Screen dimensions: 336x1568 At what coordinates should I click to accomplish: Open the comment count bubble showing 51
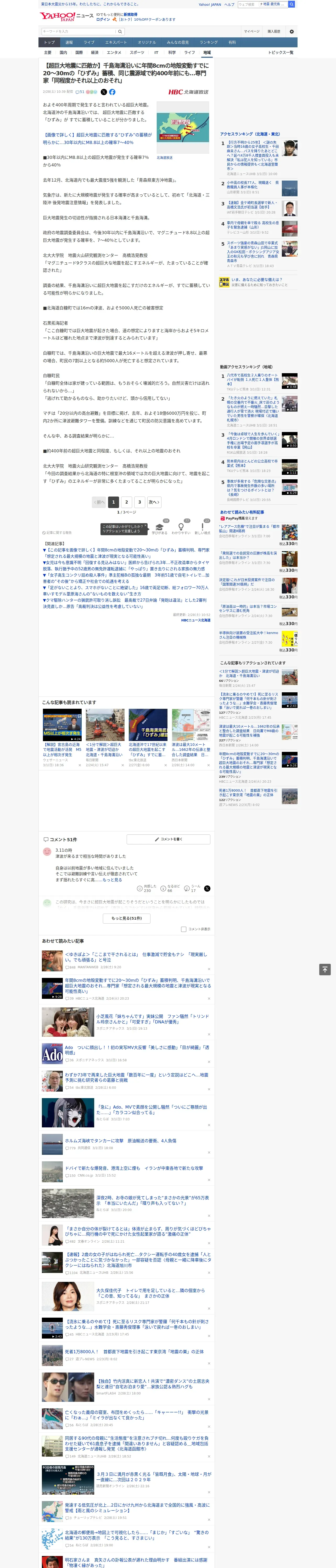pyautogui.click(x=80, y=92)
